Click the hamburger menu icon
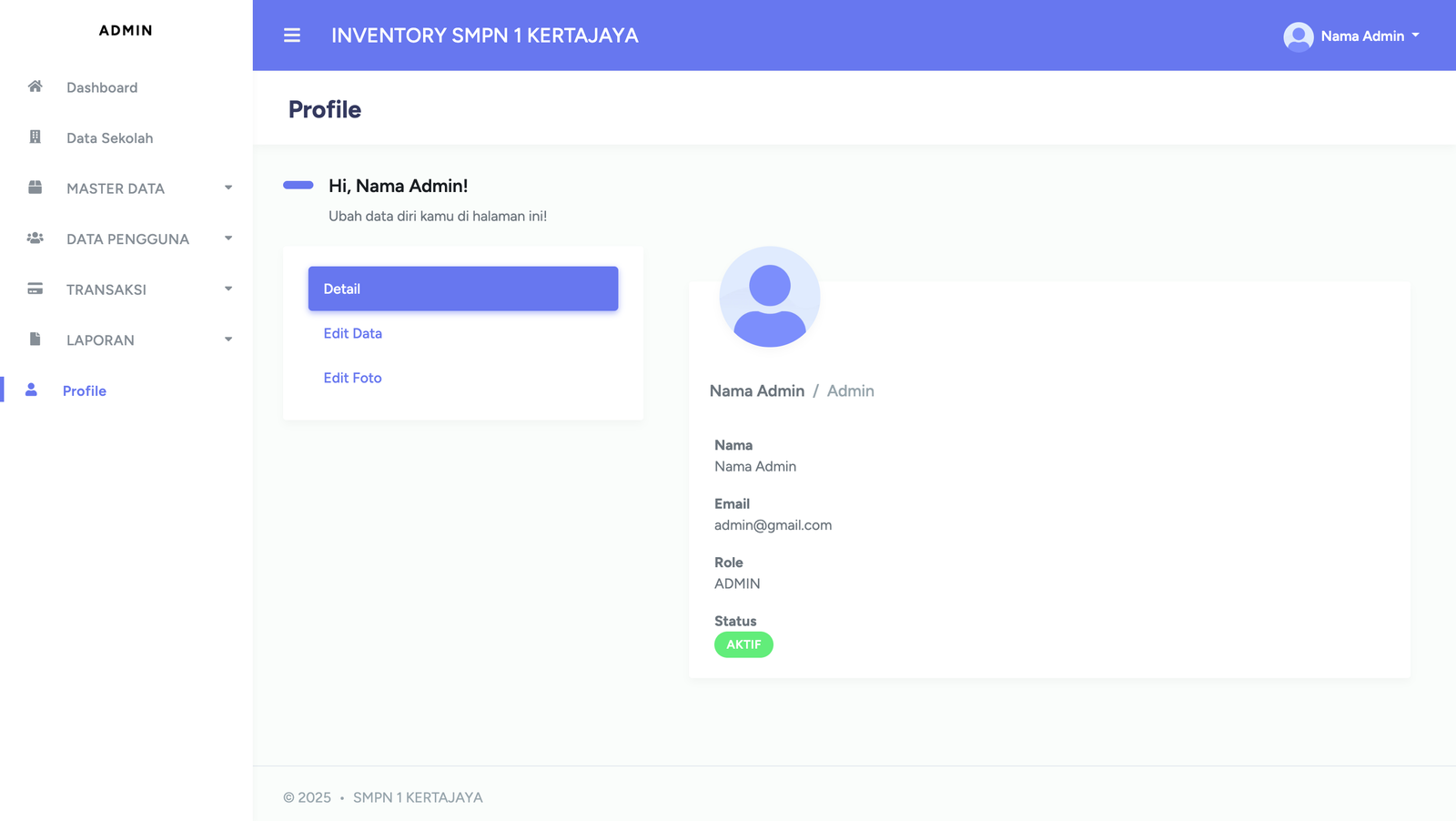The height and width of the screenshot is (821, 1456). (292, 35)
